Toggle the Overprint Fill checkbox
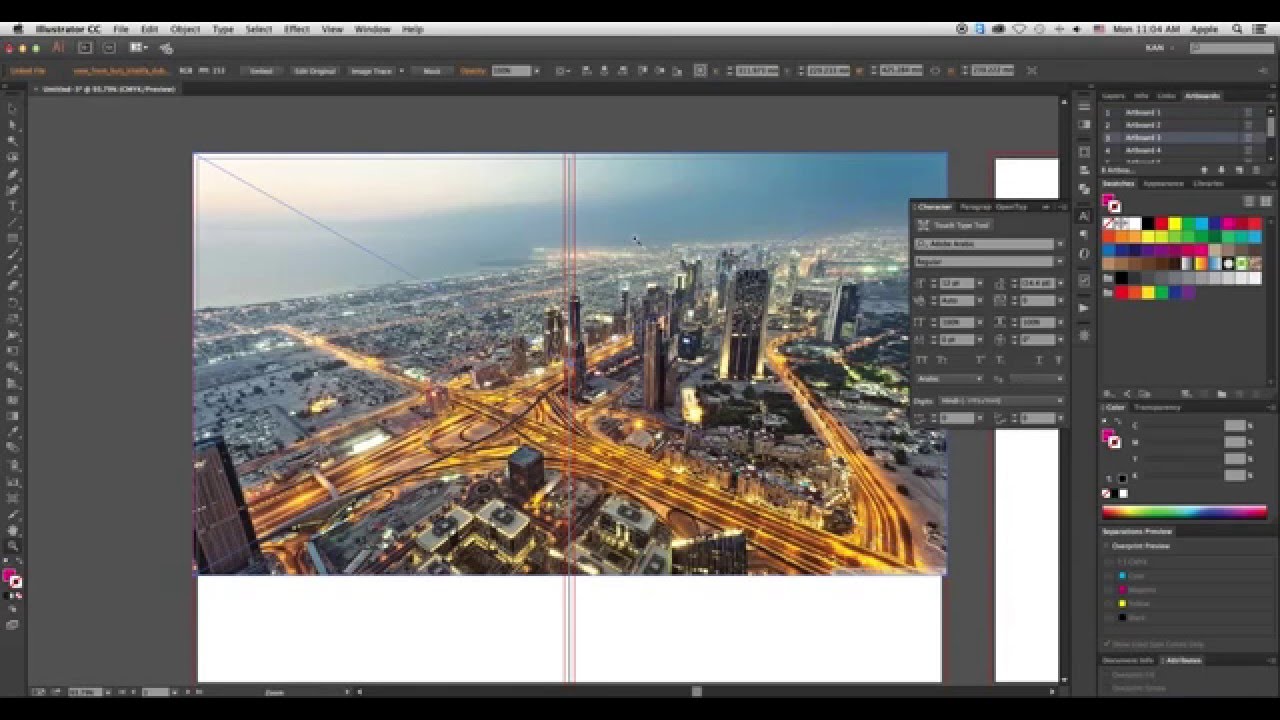 click(x=1108, y=675)
